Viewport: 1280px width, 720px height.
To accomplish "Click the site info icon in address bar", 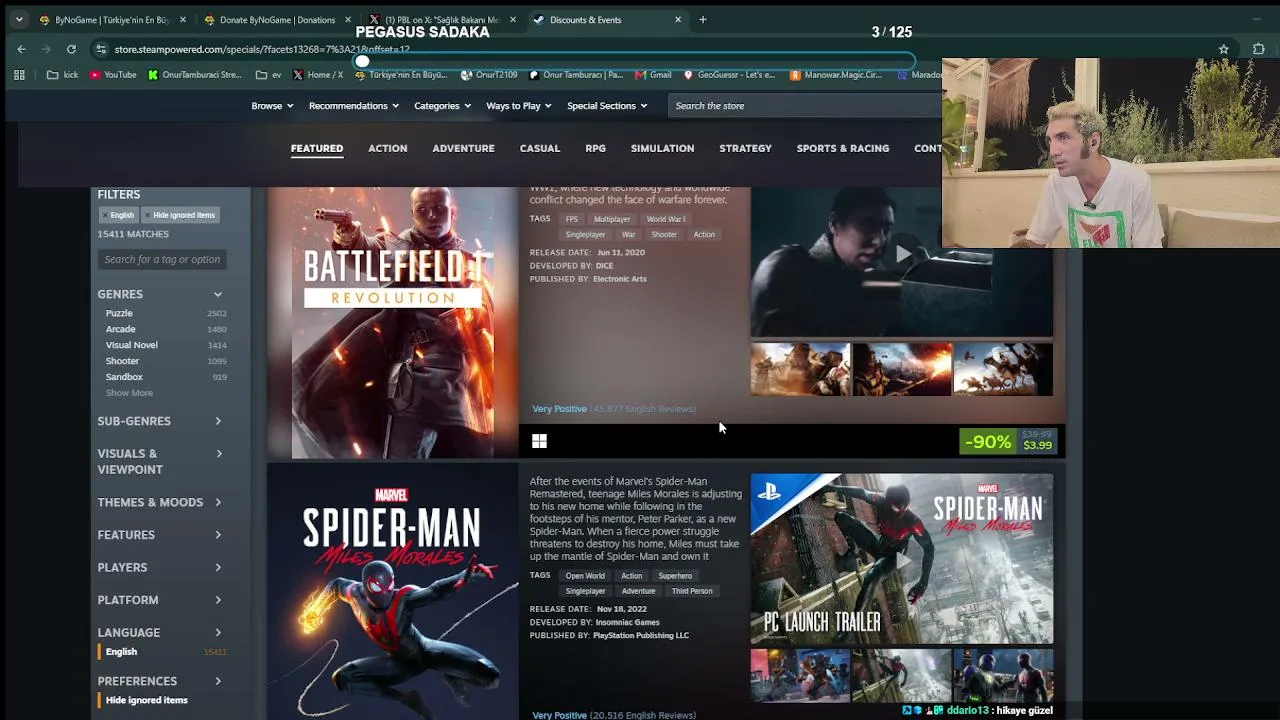I will click(101, 49).
